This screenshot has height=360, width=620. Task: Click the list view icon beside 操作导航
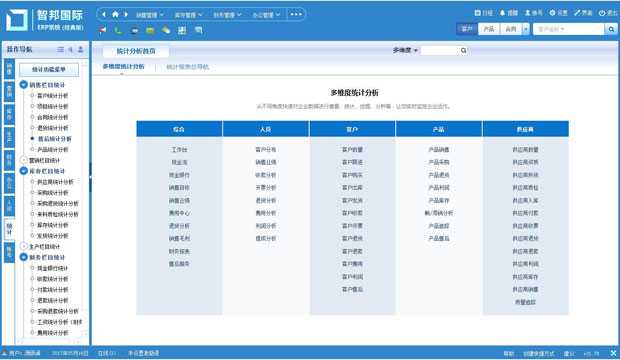click(60, 49)
